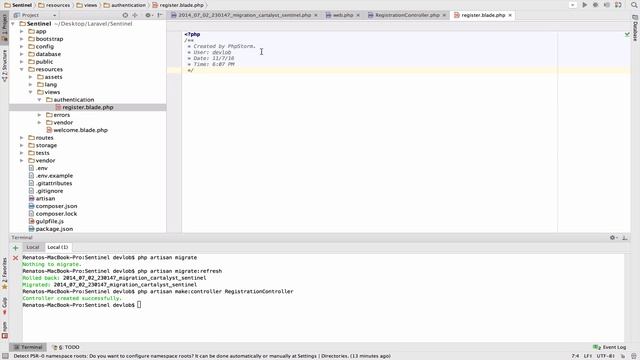Click the authentication breadcrumb
The height and width of the screenshot is (360, 640).
tap(124, 5)
